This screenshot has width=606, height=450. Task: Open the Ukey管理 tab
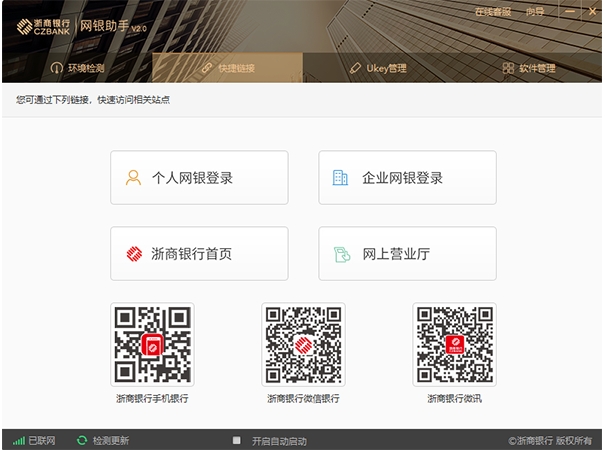pos(378,68)
